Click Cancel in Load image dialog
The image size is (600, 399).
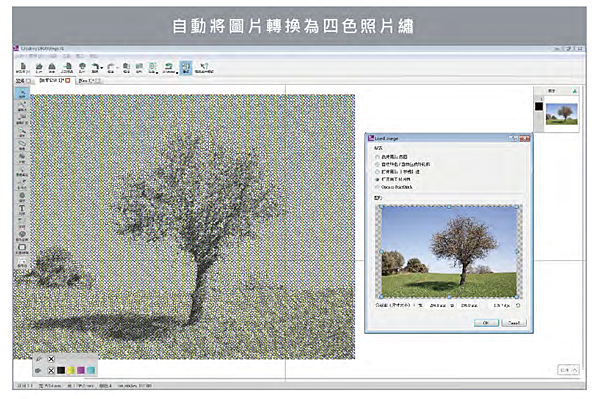pyautogui.click(x=514, y=323)
